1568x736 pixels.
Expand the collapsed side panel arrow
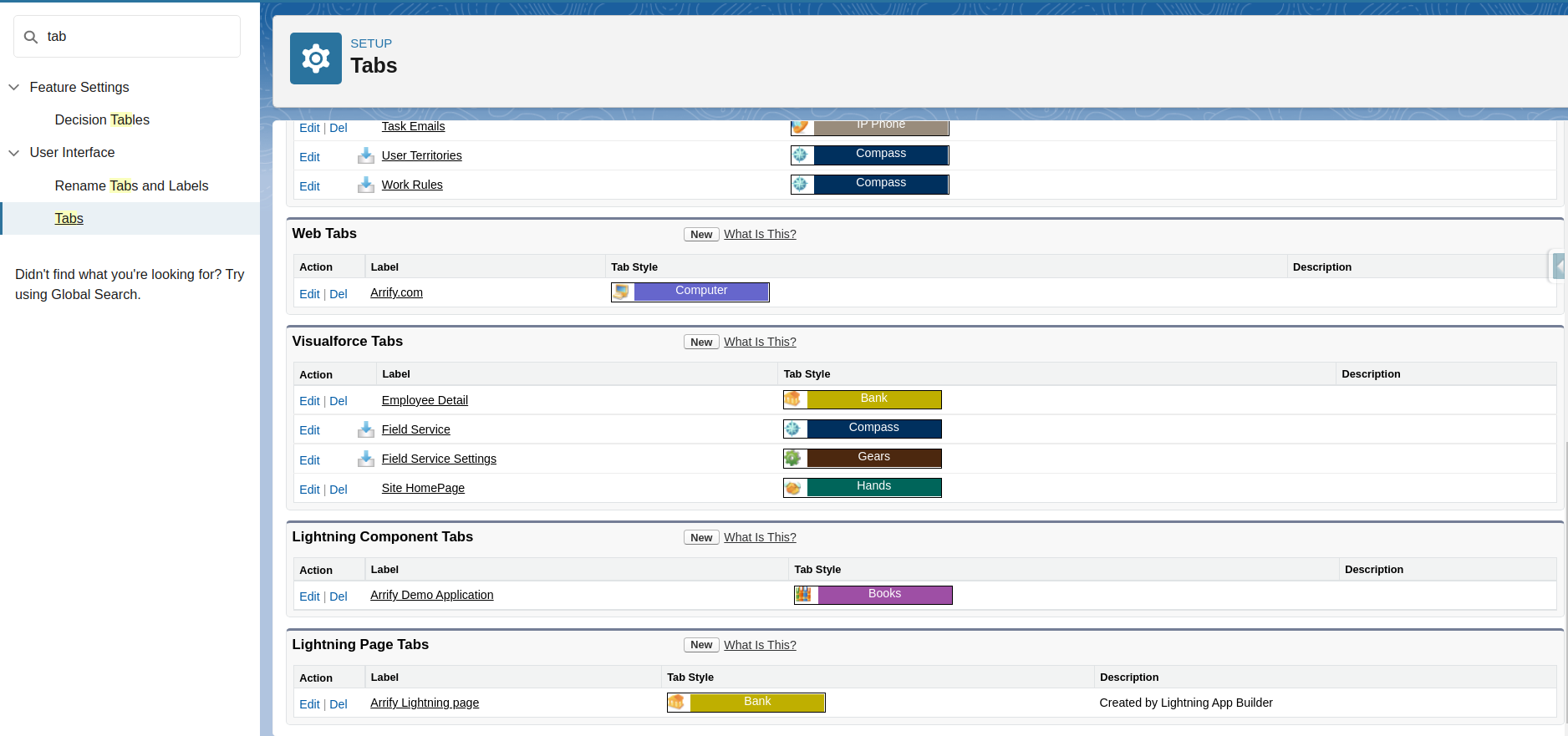pos(1559,266)
